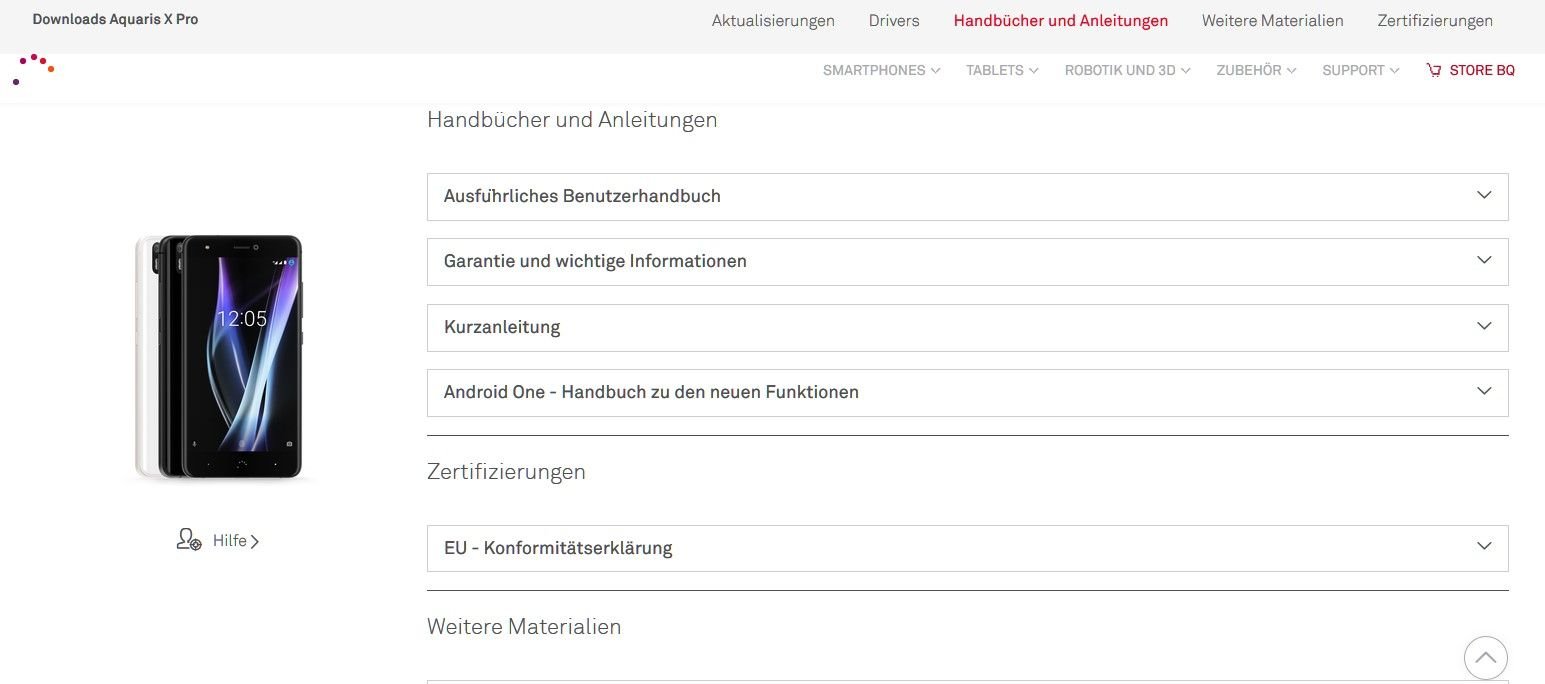Click the arrow next to Hilfe
This screenshot has height=684, width=1545.
pos(255,541)
